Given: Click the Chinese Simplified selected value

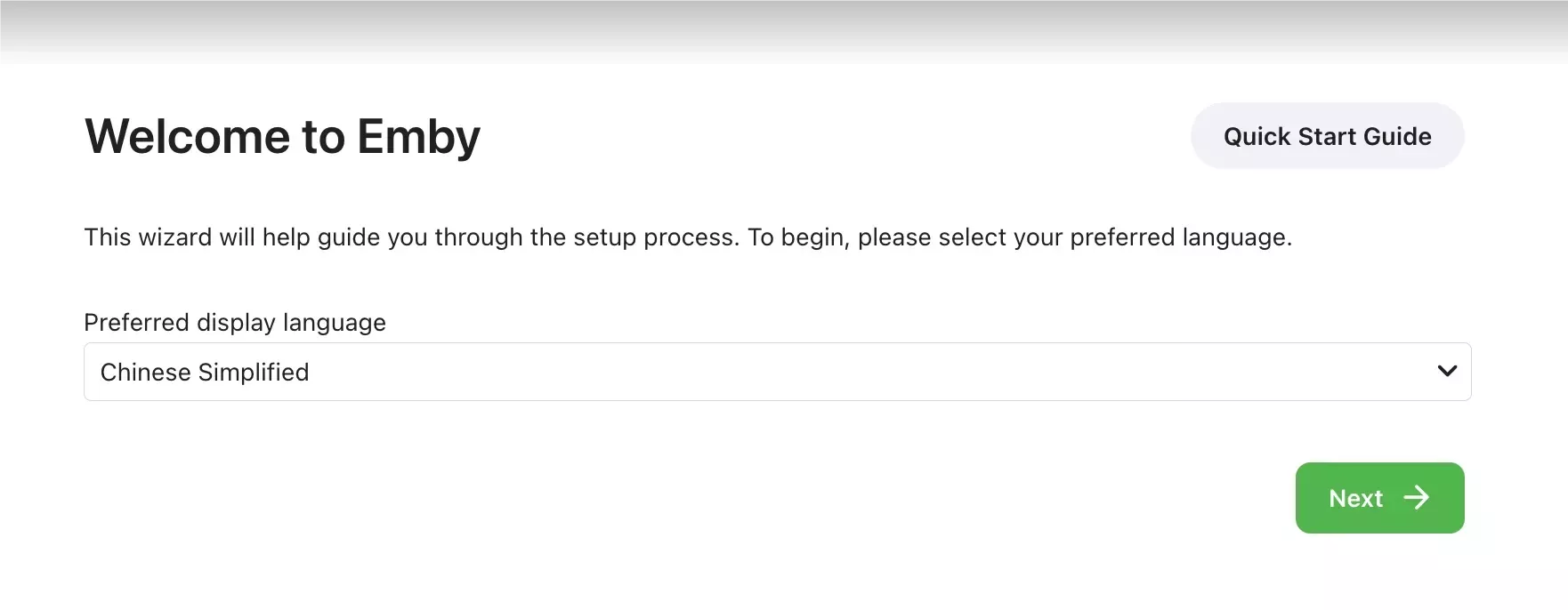Looking at the screenshot, I should pyautogui.click(x=205, y=372).
